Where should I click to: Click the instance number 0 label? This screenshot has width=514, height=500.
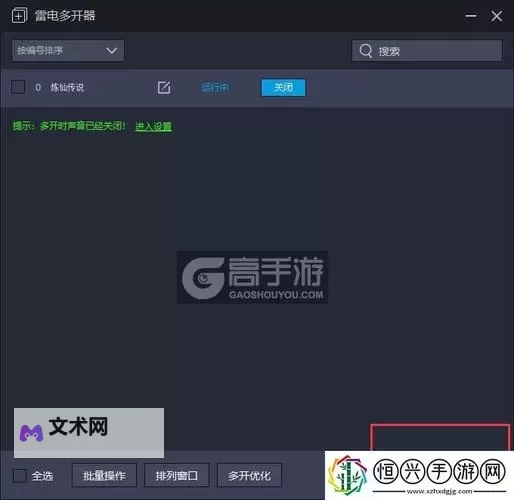click(x=38, y=88)
